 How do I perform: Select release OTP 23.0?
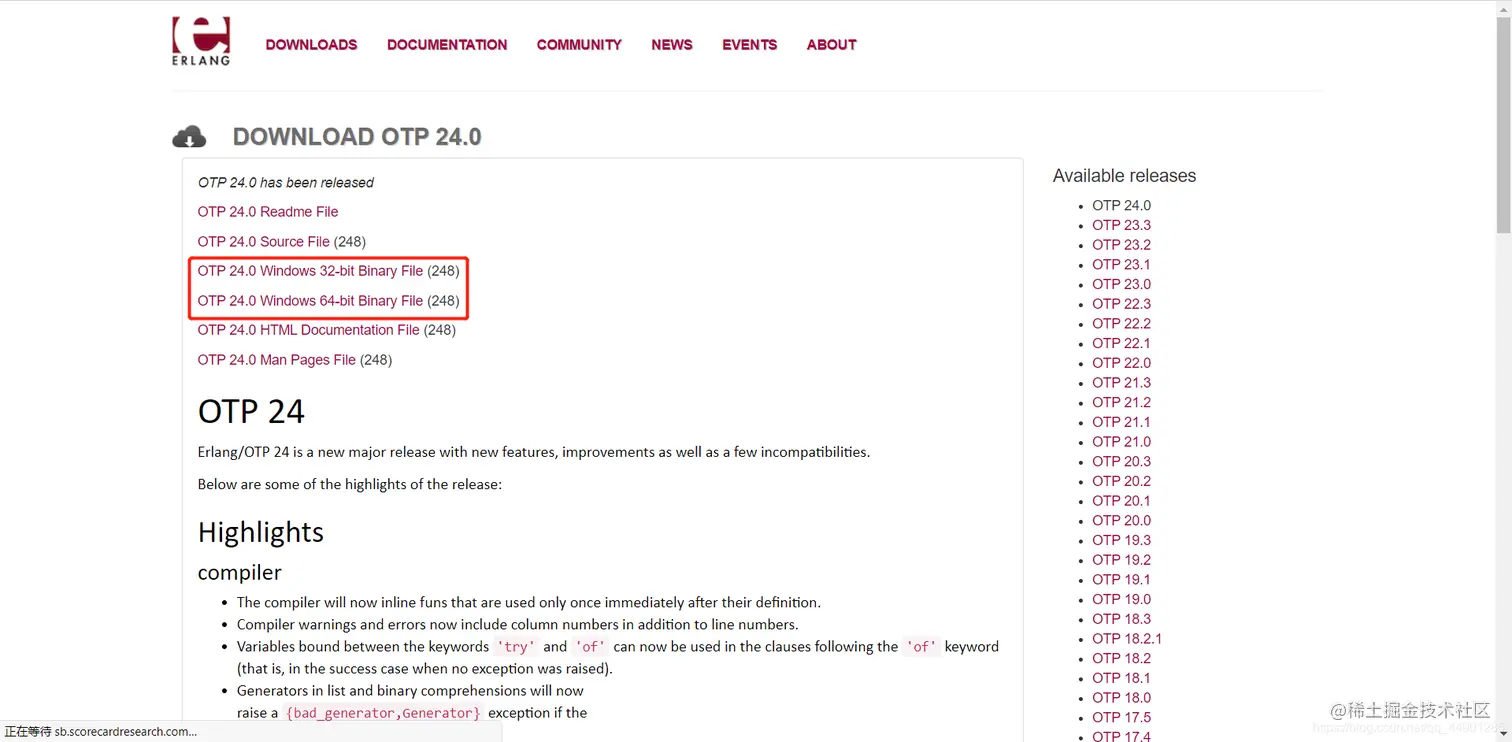(x=1121, y=284)
